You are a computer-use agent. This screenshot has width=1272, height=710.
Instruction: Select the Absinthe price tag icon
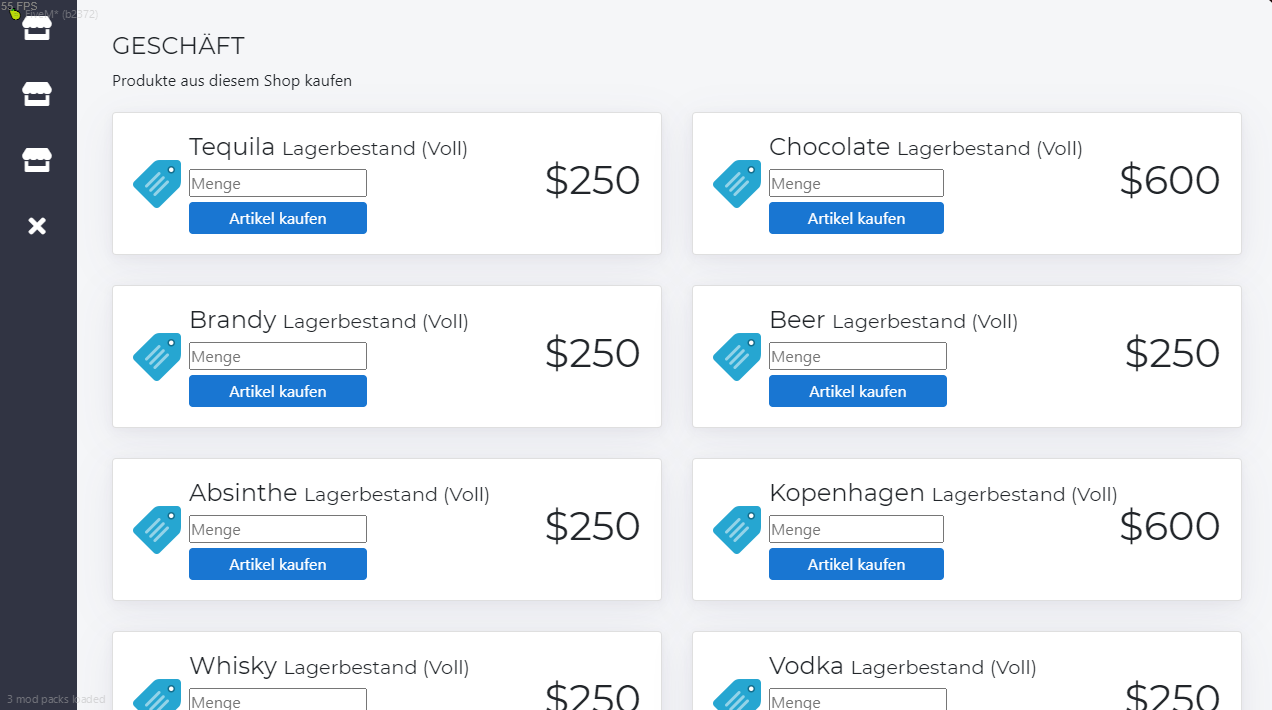(157, 530)
